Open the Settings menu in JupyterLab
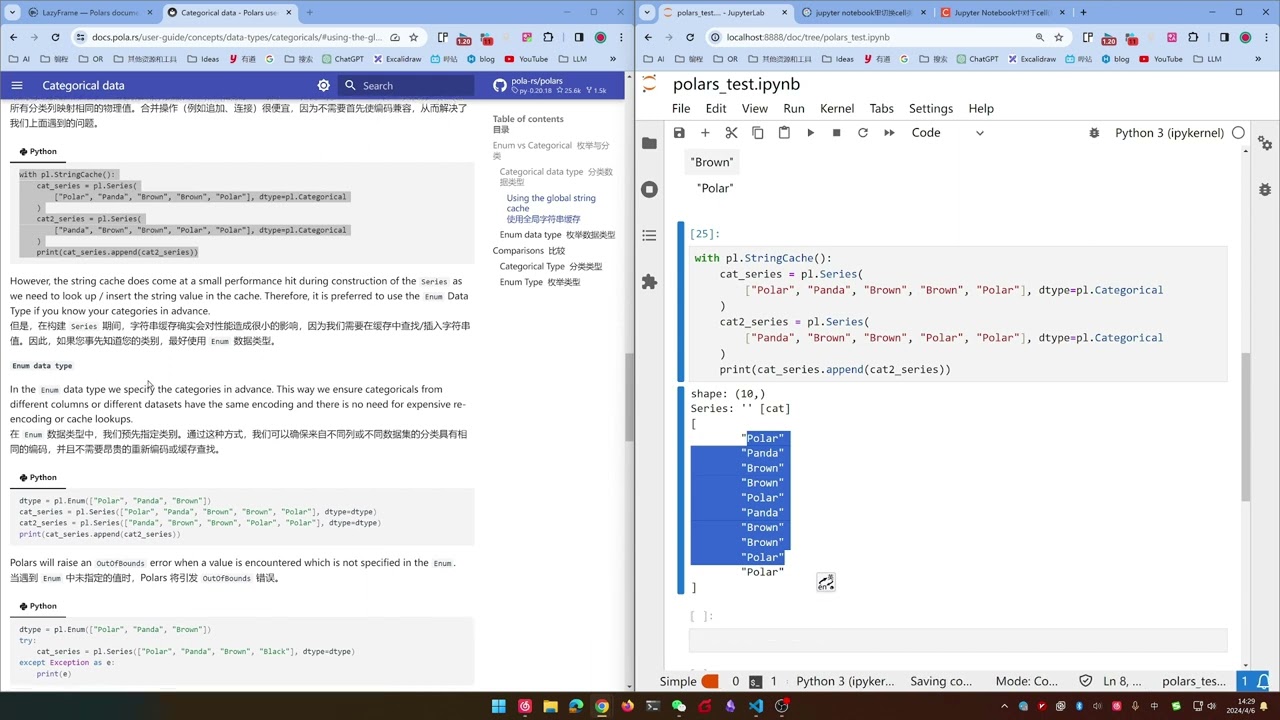Image resolution: width=1280 pixels, height=720 pixels. (930, 108)
